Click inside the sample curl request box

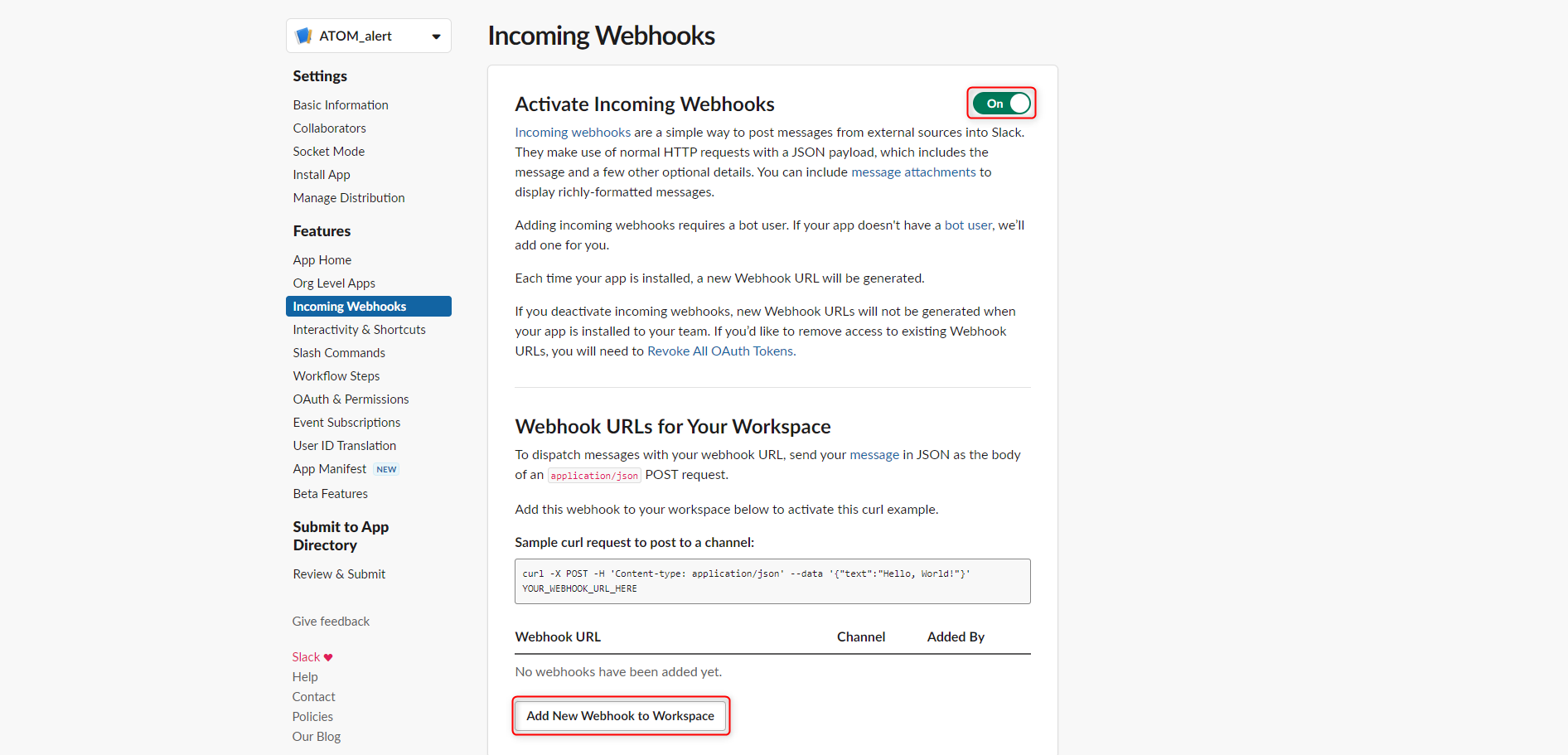tap(772, 581)
